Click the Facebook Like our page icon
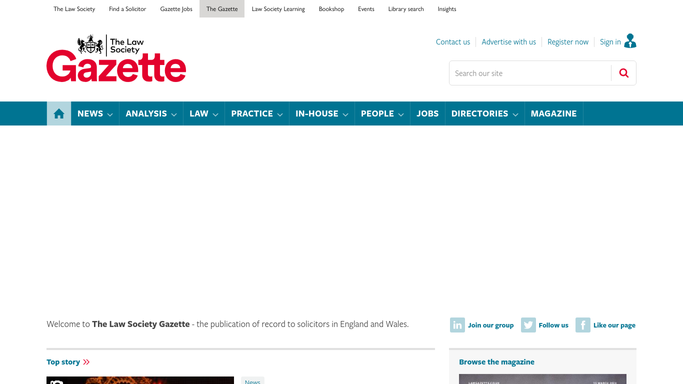This screenshot has width=683, height=384. pyautogui.click(x=583, y=325)
